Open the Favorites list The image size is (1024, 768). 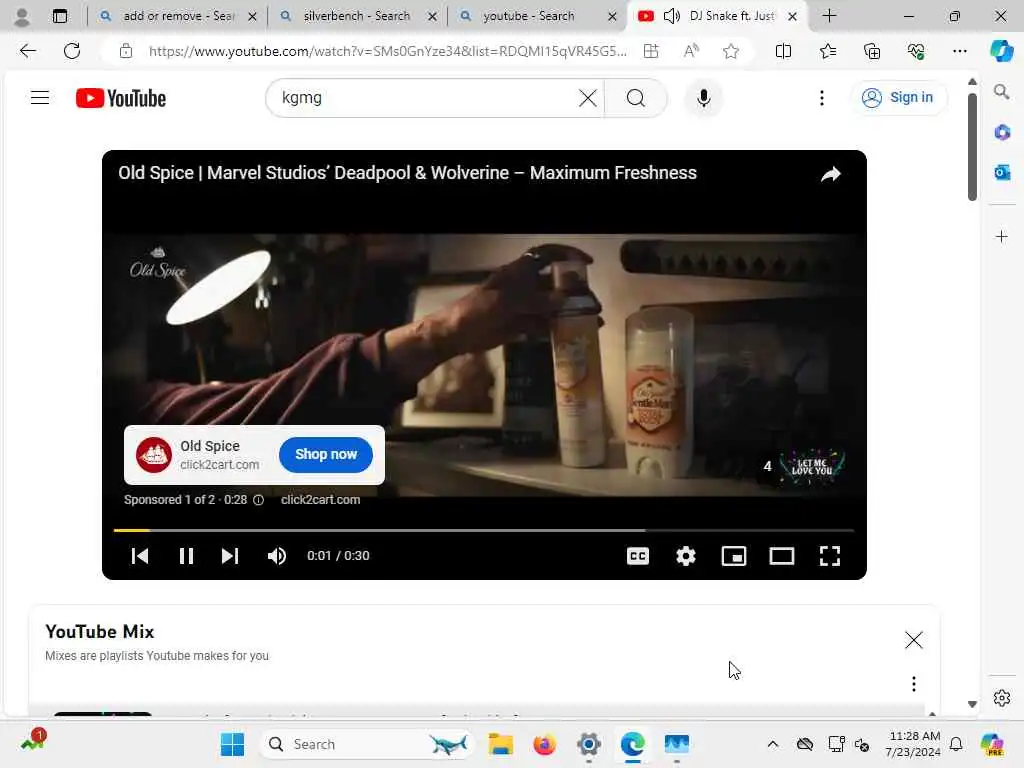[827, 51]
